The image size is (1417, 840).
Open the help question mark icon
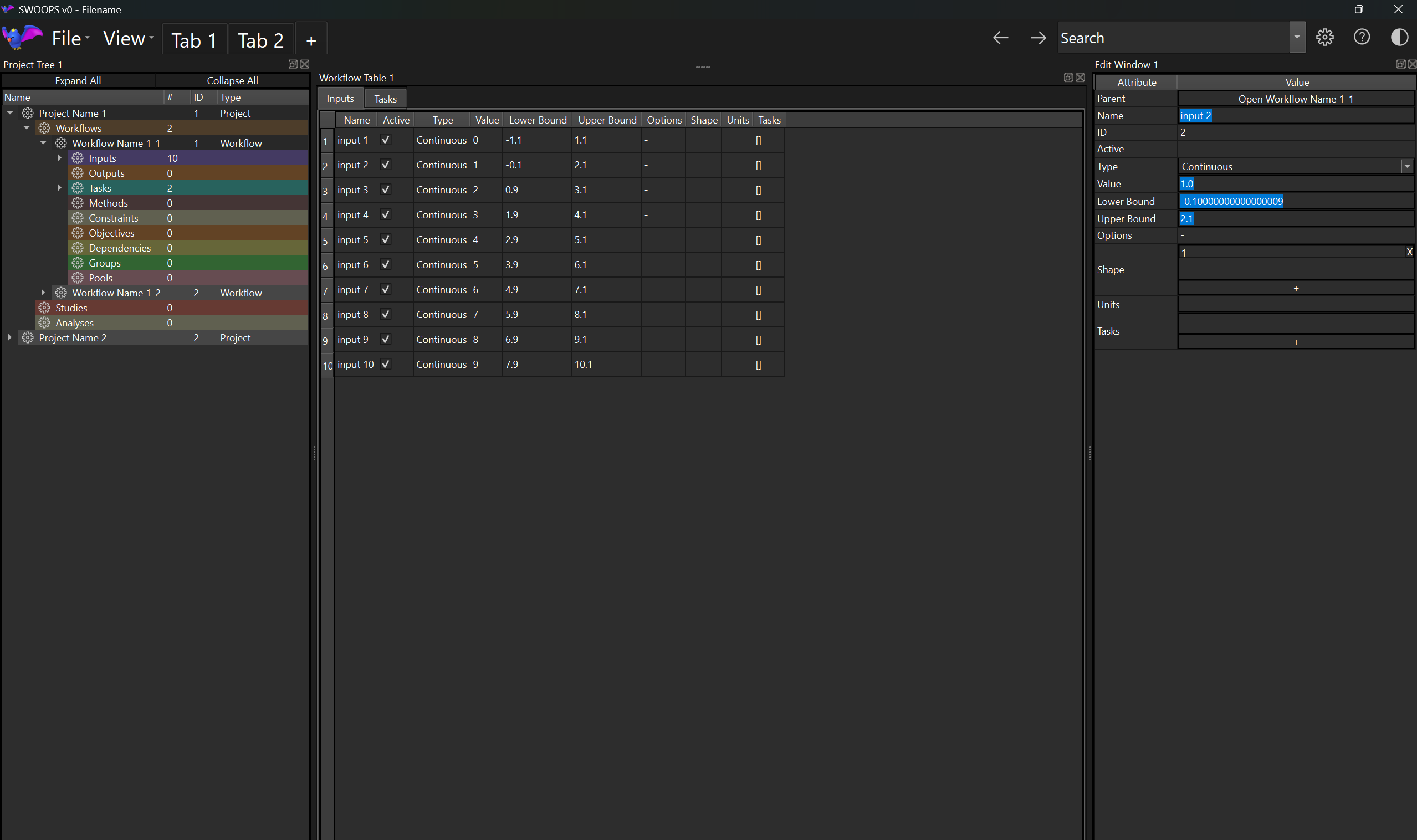(x=1361, y=37)
